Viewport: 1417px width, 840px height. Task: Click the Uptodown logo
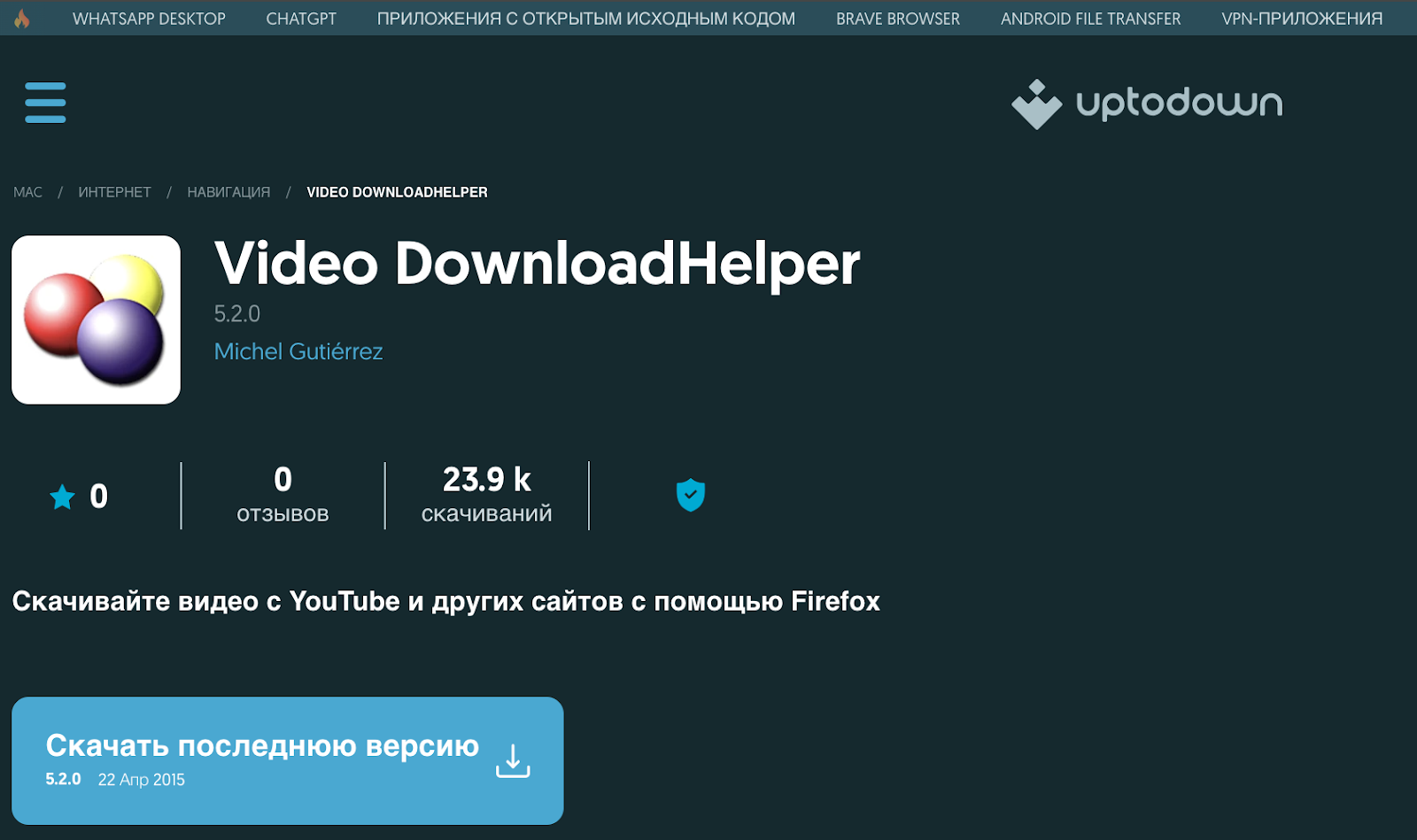click(1147, 104)
